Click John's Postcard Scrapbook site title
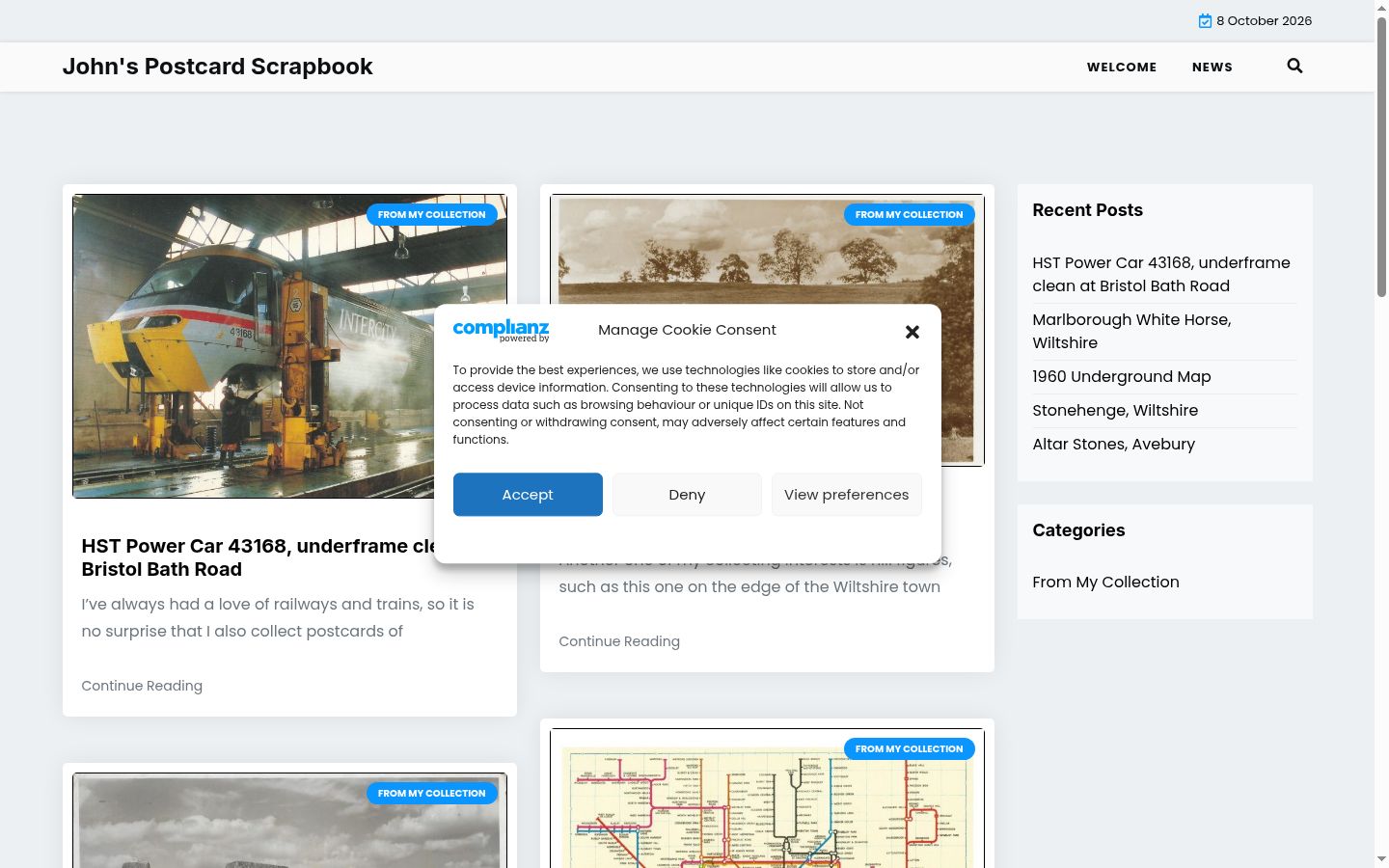The width and height of the screenshot is (1389, 868). (x=218, y=67)
